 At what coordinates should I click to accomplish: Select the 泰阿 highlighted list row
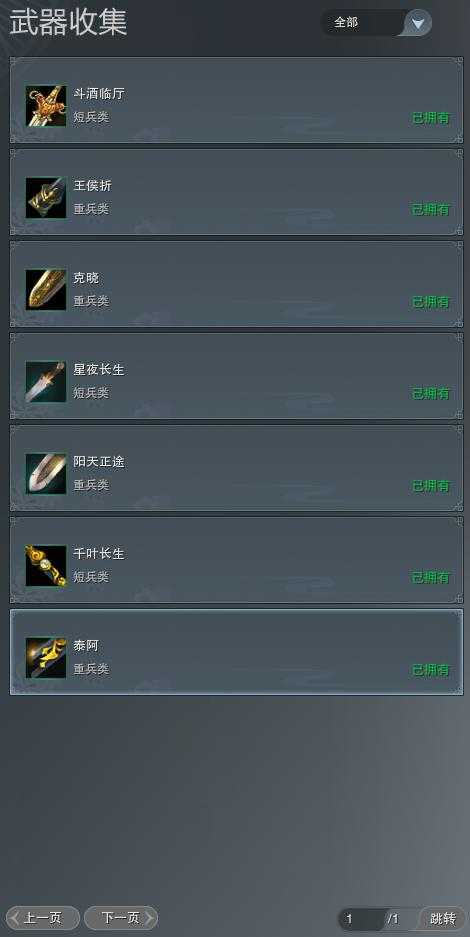coord(236,652)
